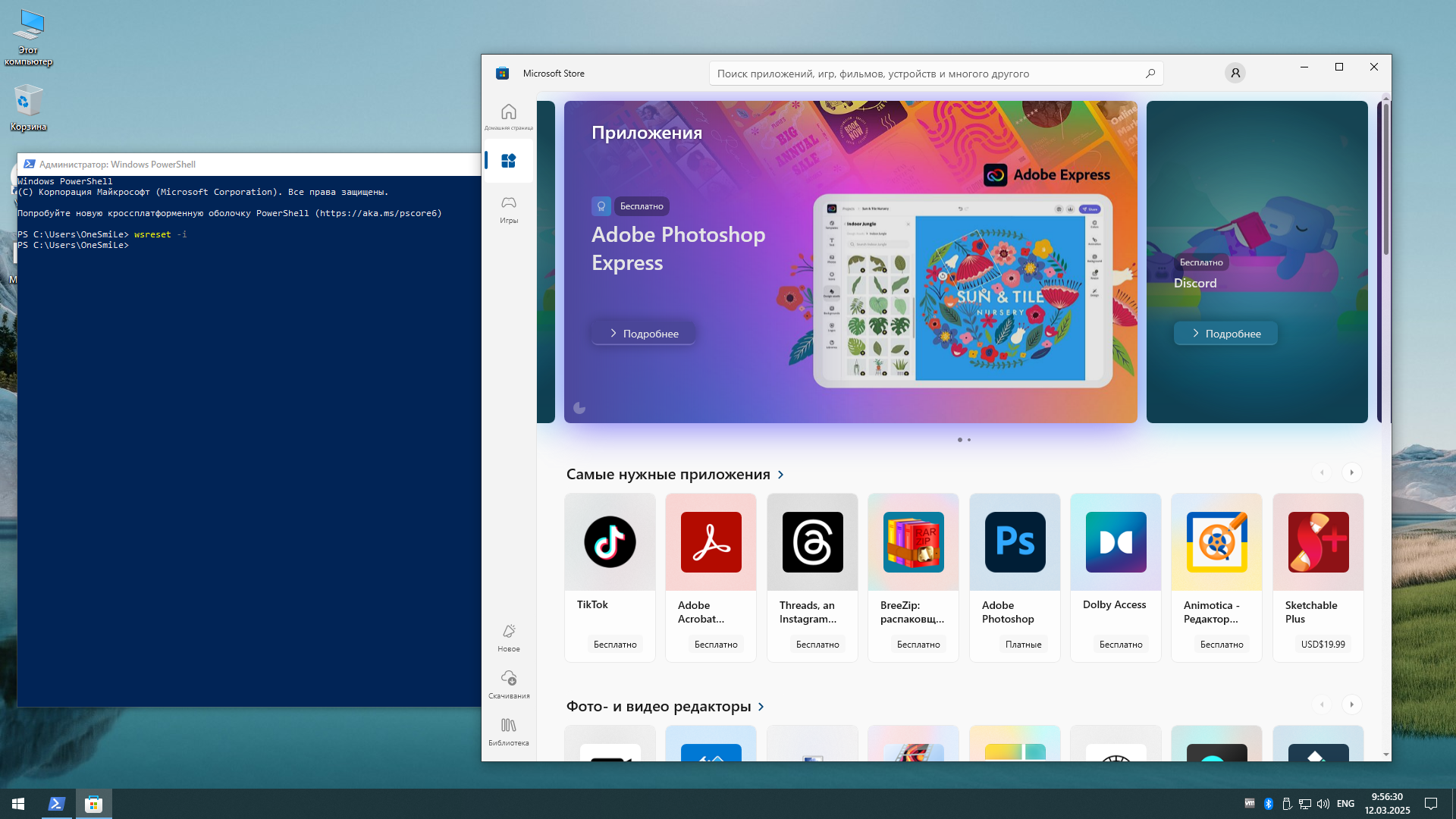Click Подробнее button for Adobe Photoshop Express
Screen dimensions: 1456x819
click(x=643, y=334)
